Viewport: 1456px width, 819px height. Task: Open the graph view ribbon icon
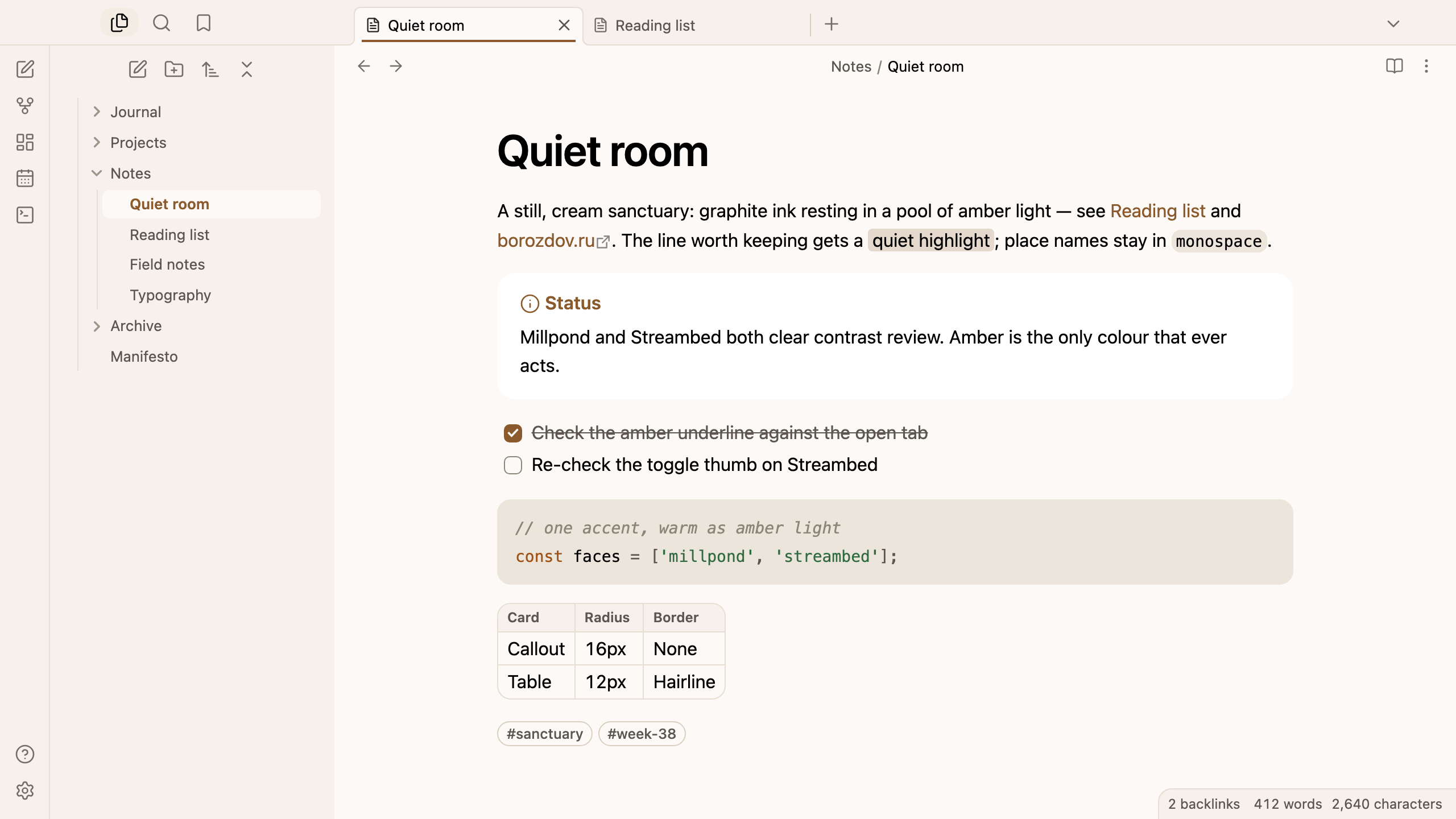[x=25, y=106]
